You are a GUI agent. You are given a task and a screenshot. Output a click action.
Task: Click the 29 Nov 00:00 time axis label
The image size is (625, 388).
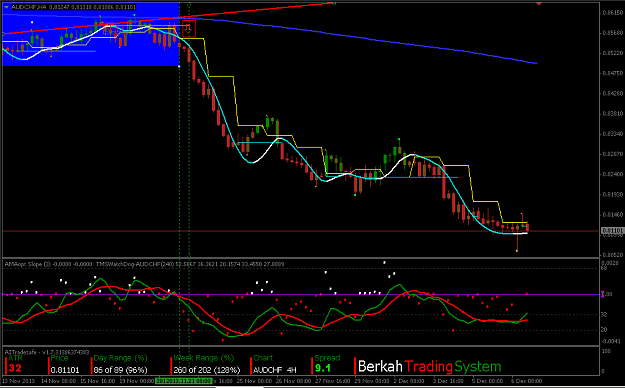373,381
